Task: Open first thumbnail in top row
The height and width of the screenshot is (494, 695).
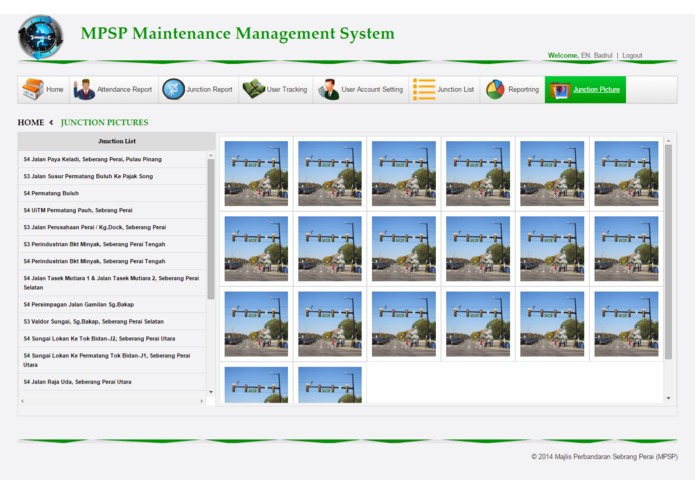Action: click(256, 173)
